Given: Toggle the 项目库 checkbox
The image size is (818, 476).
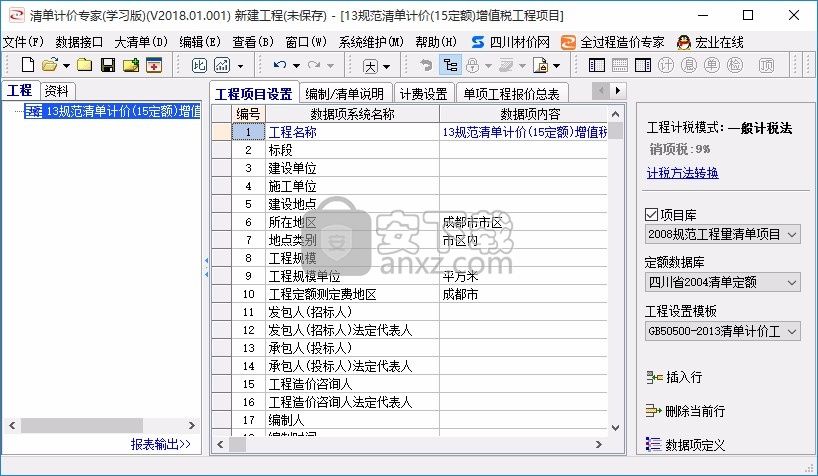Looking at the screenshot, I should click(x=651, y=215).
